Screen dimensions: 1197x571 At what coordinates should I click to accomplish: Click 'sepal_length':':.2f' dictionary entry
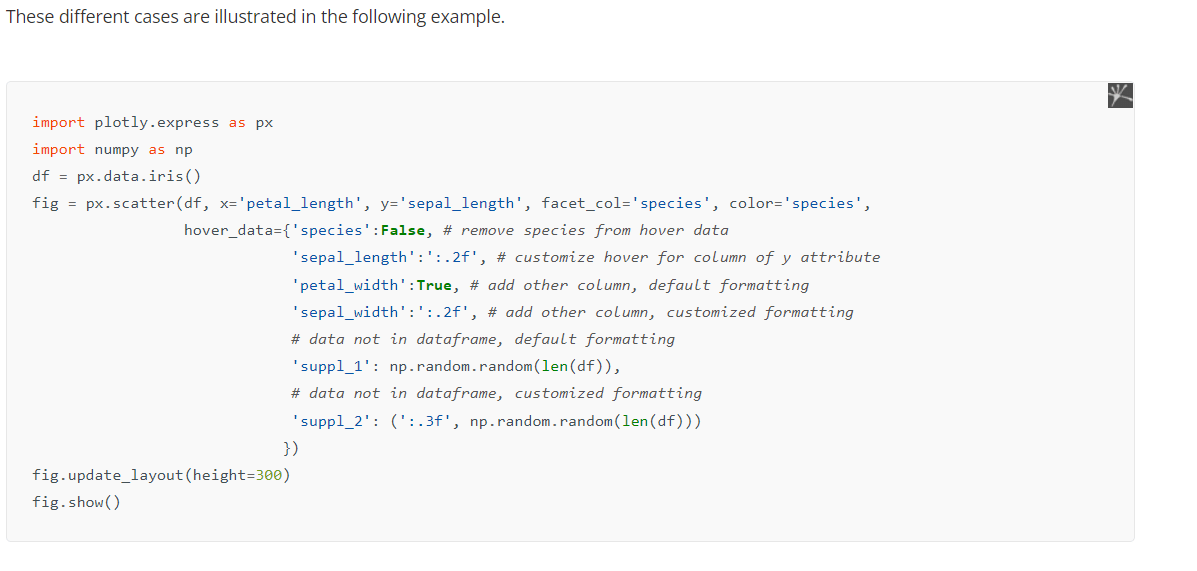(387, 257)
